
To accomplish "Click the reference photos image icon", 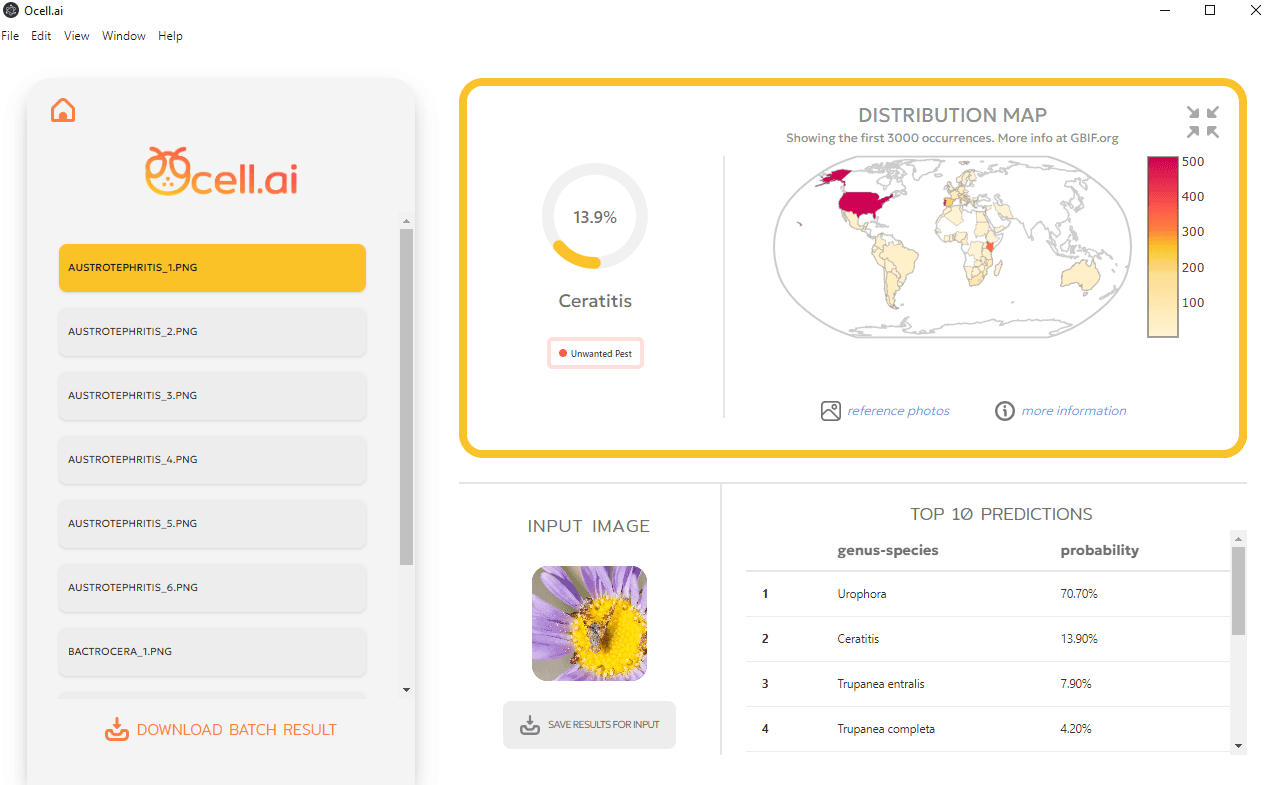I will (830, 411).
